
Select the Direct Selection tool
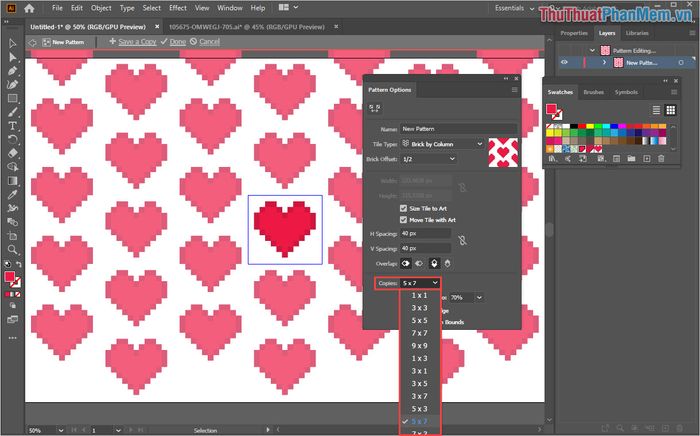click(x=12, y=57)
